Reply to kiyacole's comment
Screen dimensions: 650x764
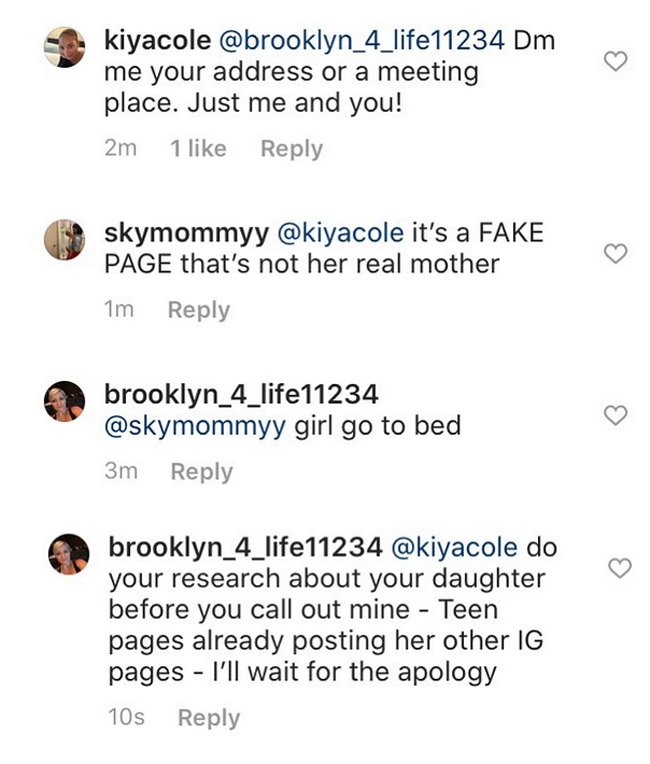coord(291,149)
